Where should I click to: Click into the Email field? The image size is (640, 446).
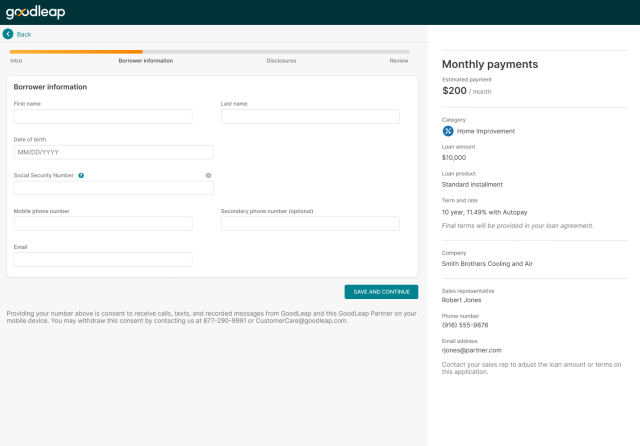coord(103,260)
